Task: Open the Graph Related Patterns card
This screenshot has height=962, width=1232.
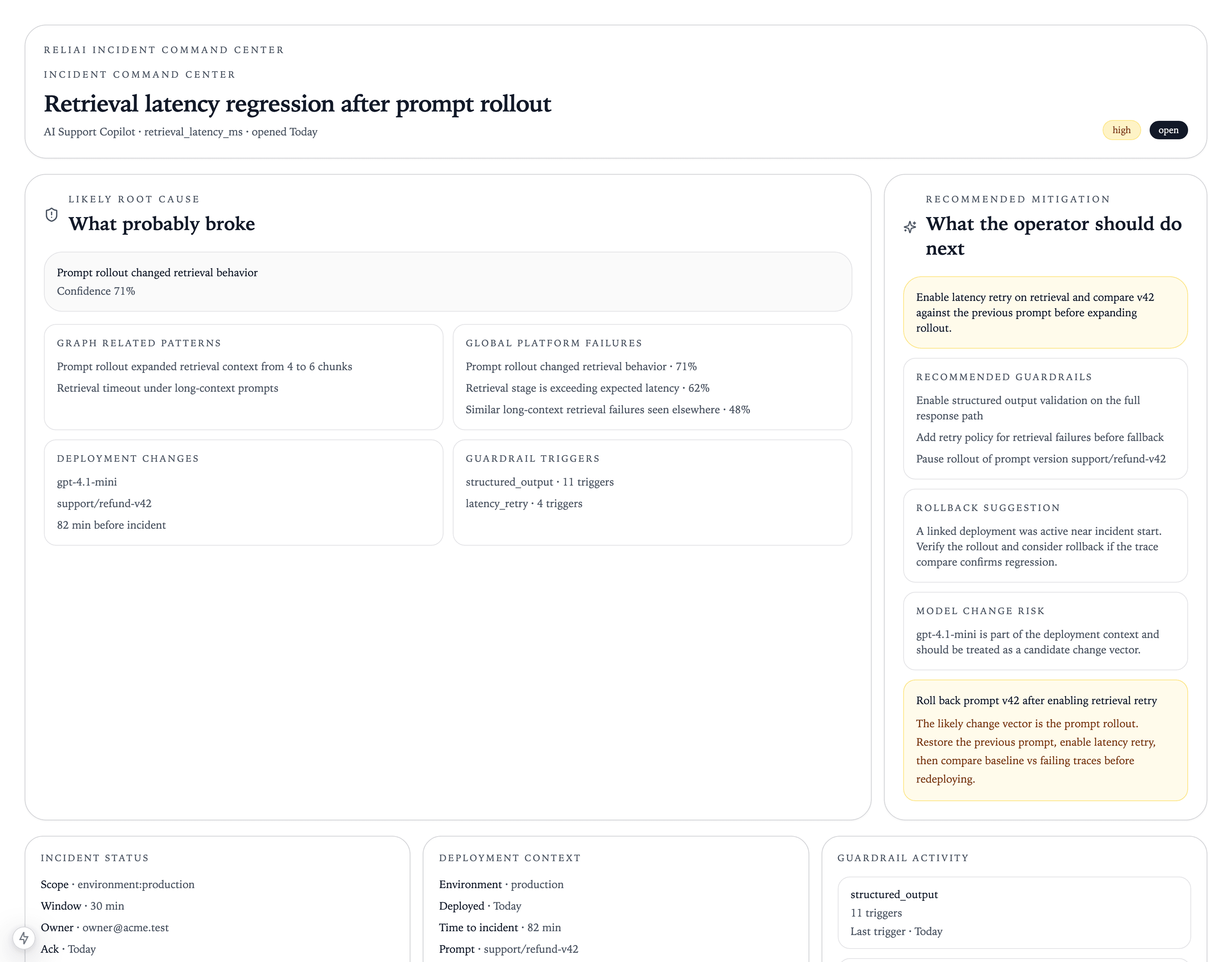Action: point(243,376)
